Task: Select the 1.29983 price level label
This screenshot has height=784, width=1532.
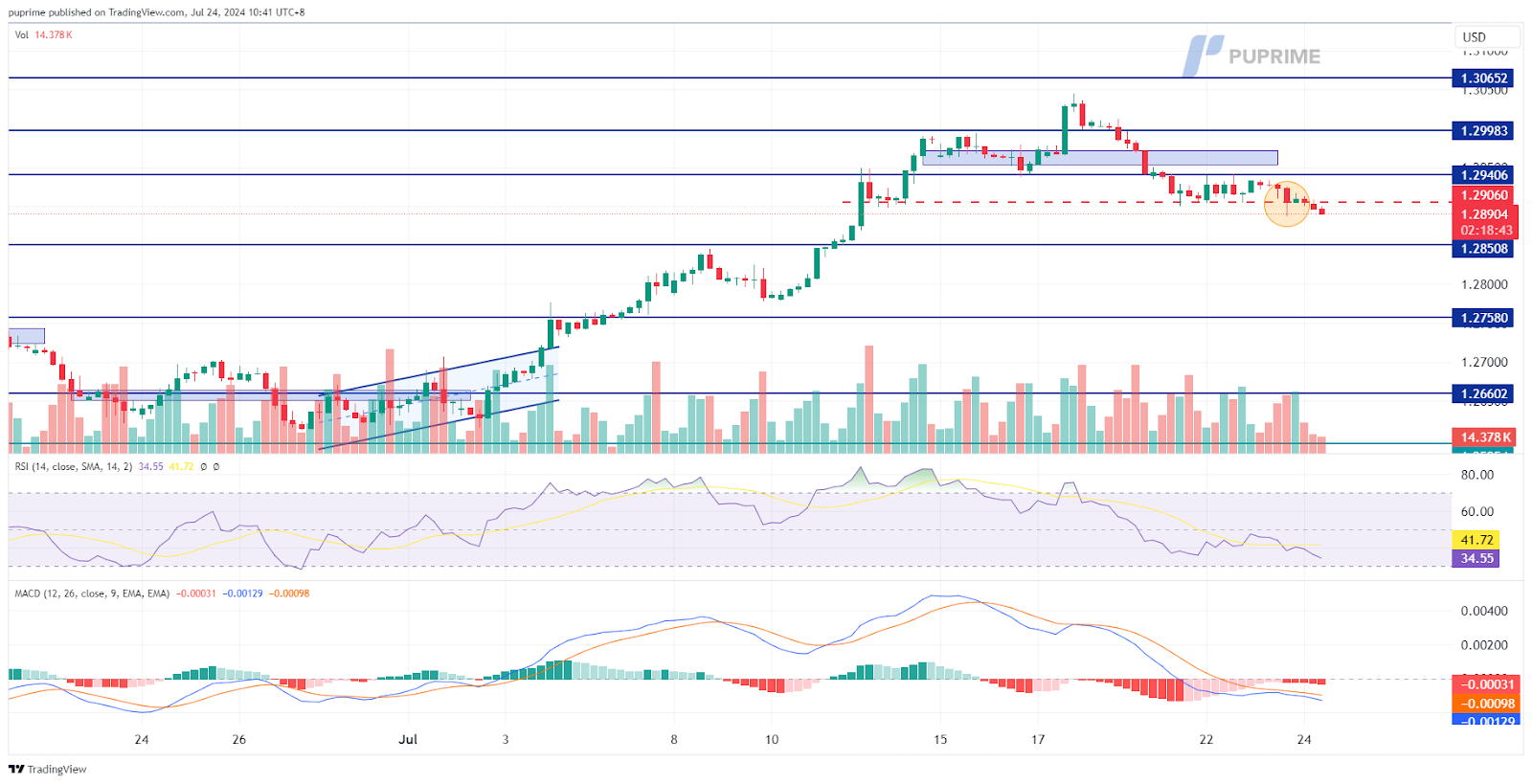Action: [x=1483, y=130]
